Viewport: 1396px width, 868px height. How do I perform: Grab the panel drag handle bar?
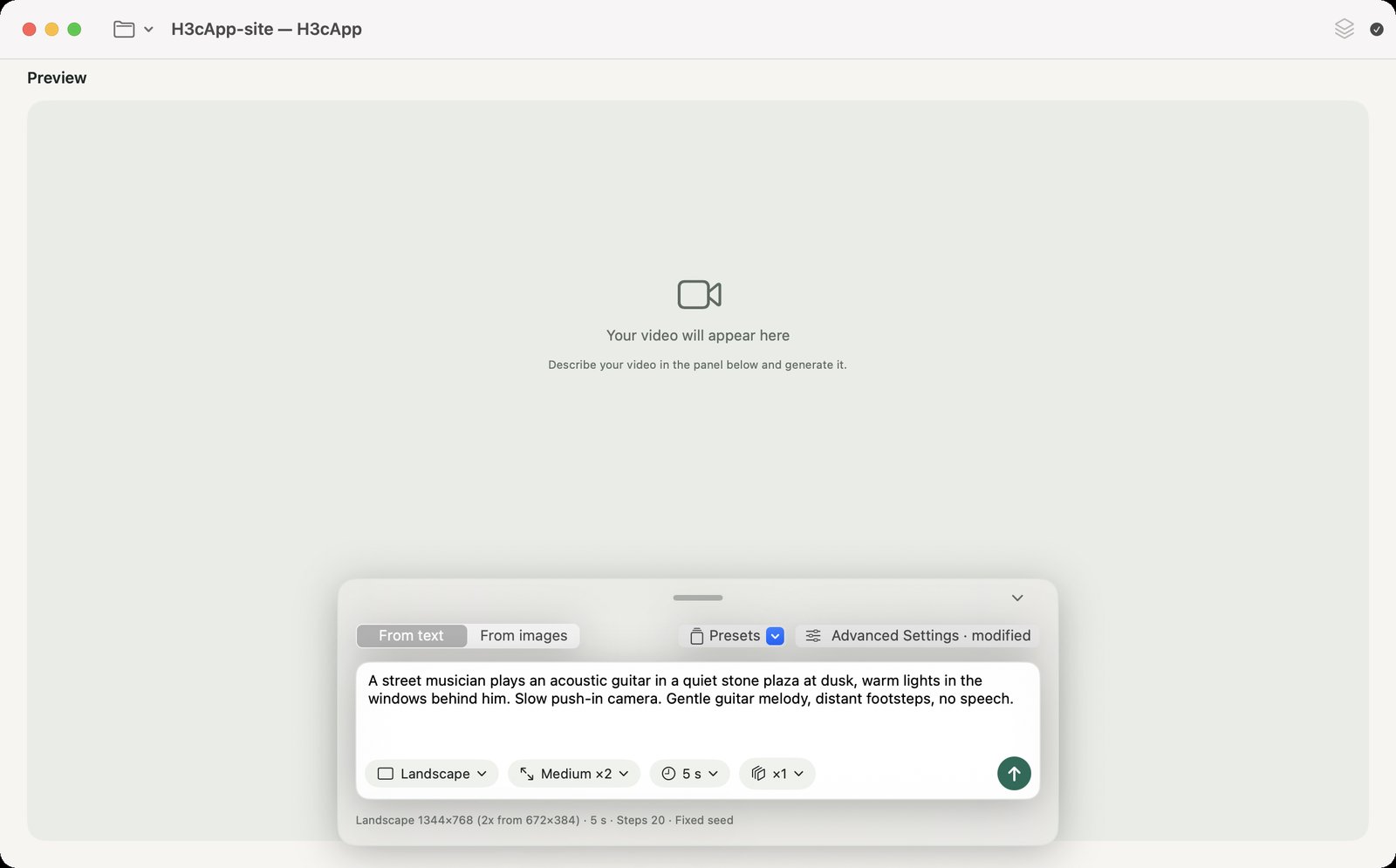coord(698,598)
